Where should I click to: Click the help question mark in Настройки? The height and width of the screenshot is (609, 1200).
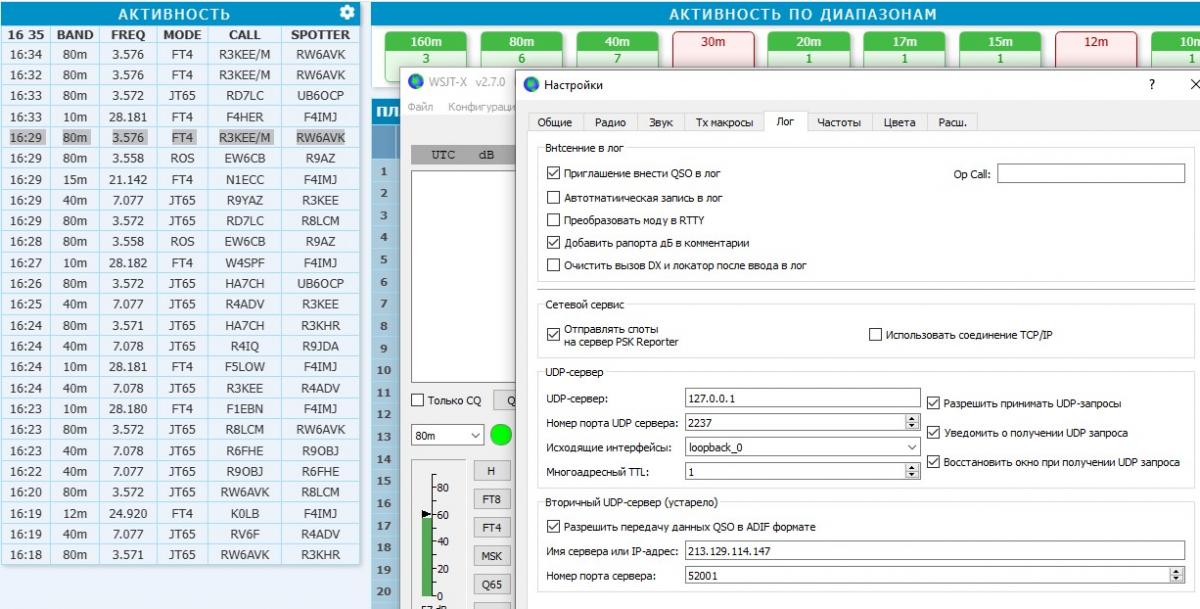coord(1151,86)
